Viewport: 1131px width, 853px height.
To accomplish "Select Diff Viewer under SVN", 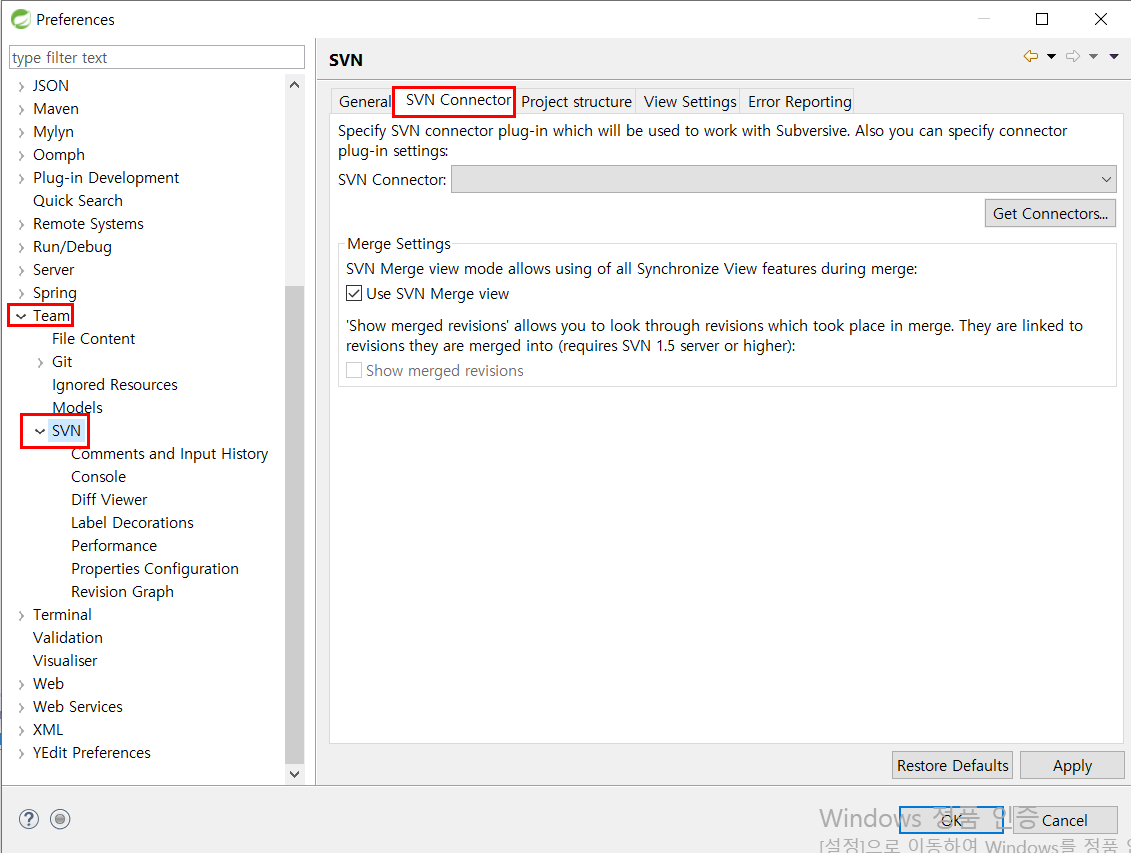I will pos(109,500).
